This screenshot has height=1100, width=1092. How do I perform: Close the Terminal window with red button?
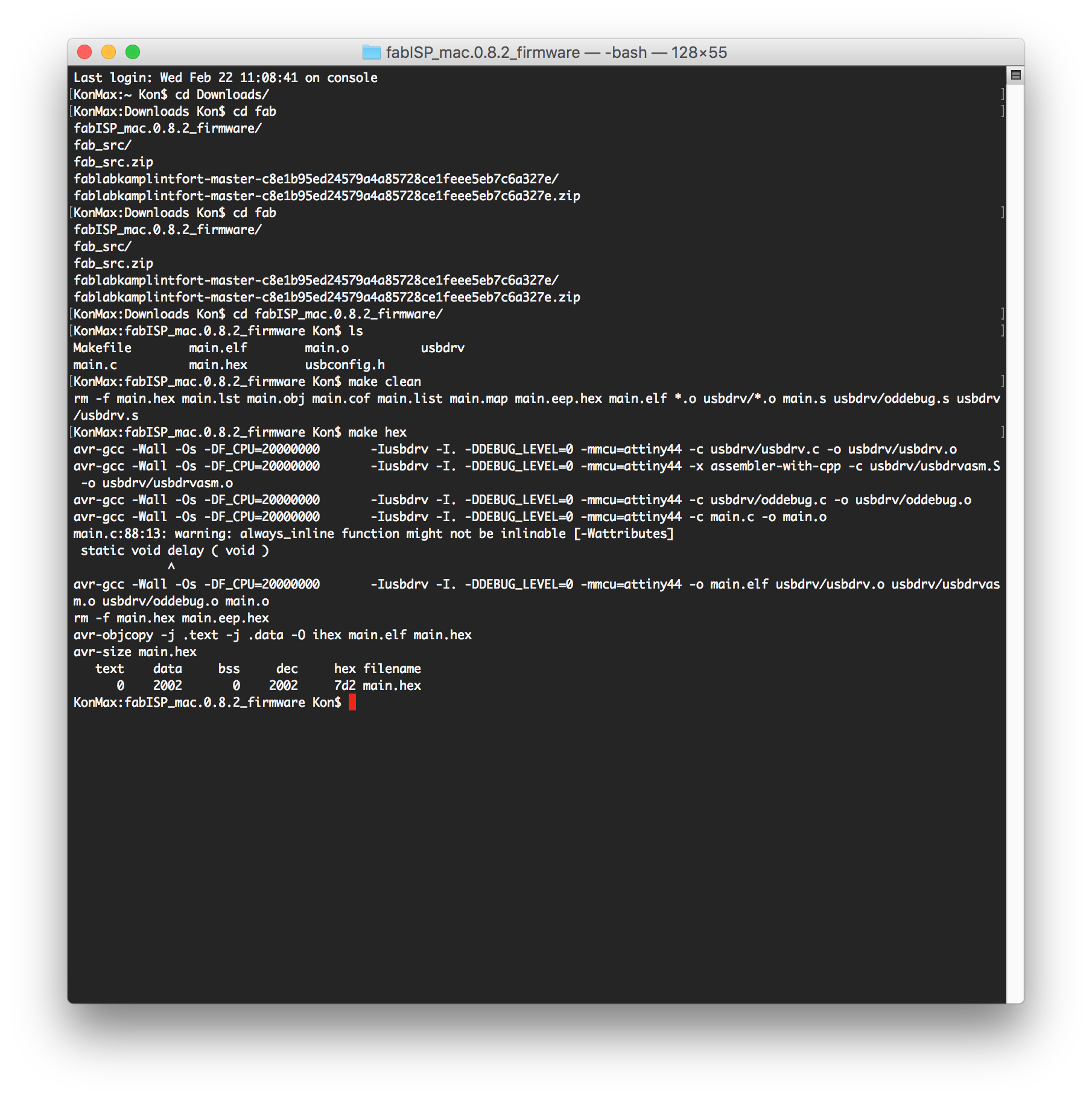pos(84,52)
